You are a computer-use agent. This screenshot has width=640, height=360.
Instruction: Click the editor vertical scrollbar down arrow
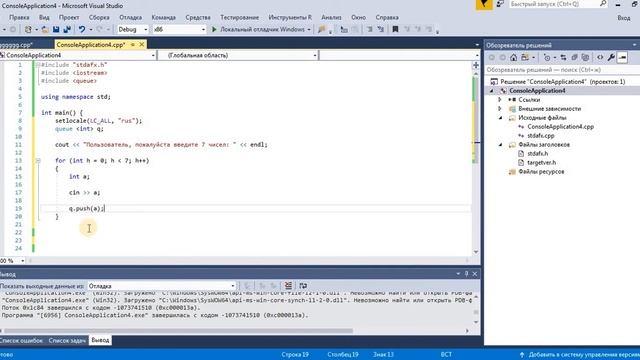(476, 252)
